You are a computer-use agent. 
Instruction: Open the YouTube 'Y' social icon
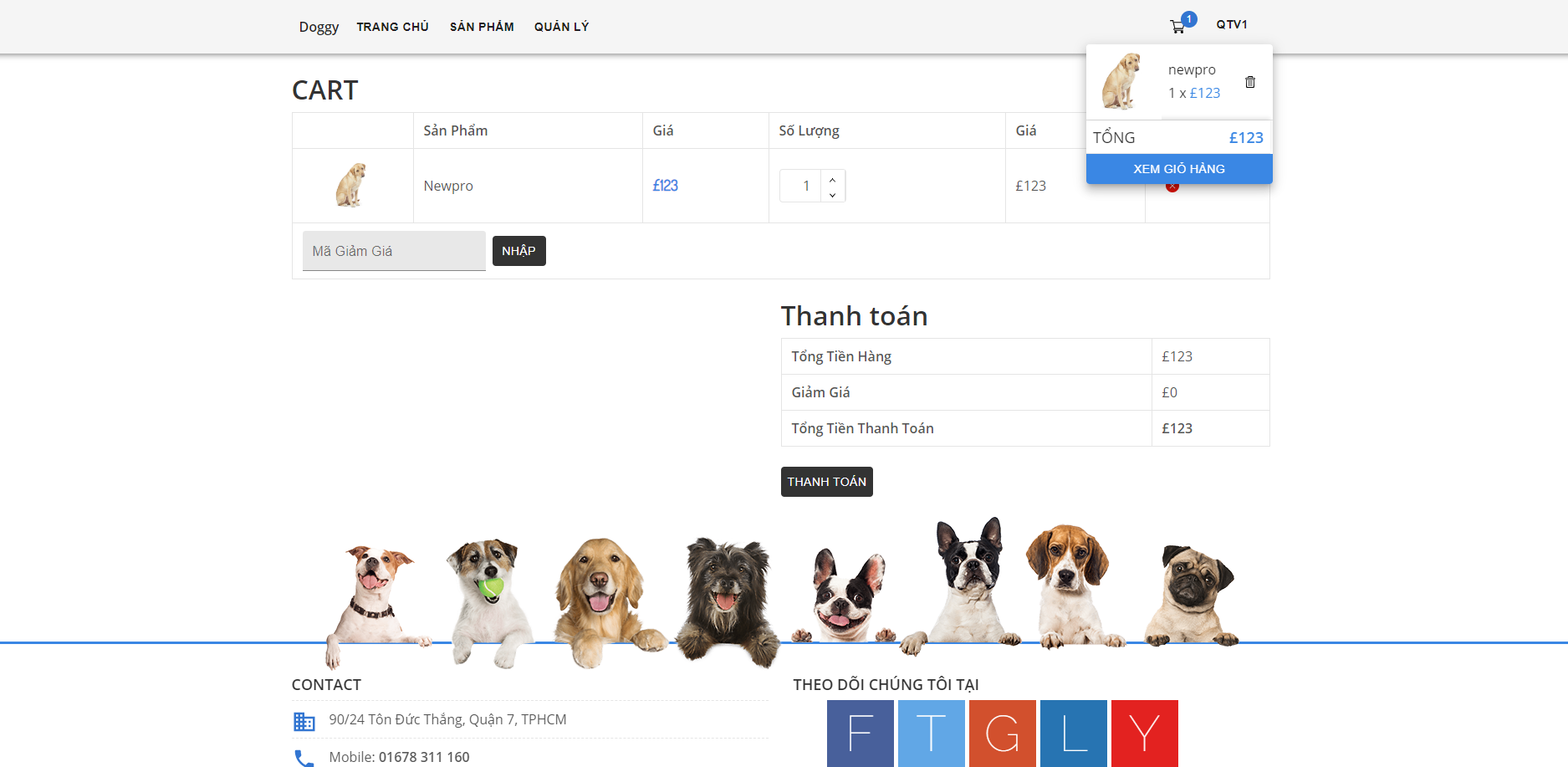[x=1144, y=734]
